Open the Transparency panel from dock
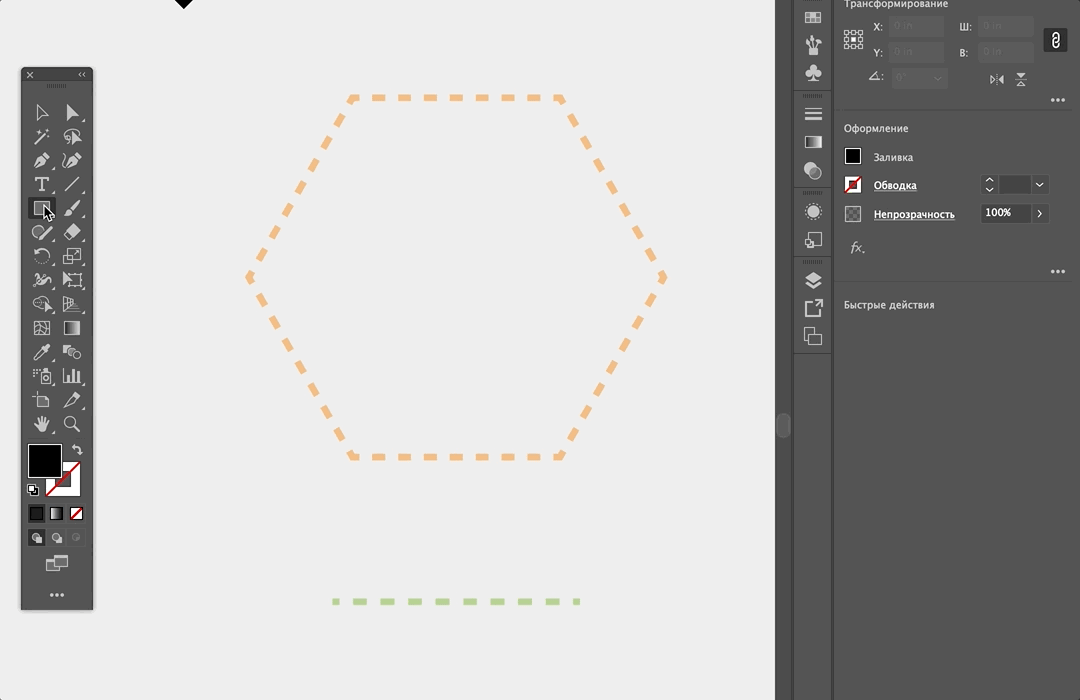 [813, 170]
